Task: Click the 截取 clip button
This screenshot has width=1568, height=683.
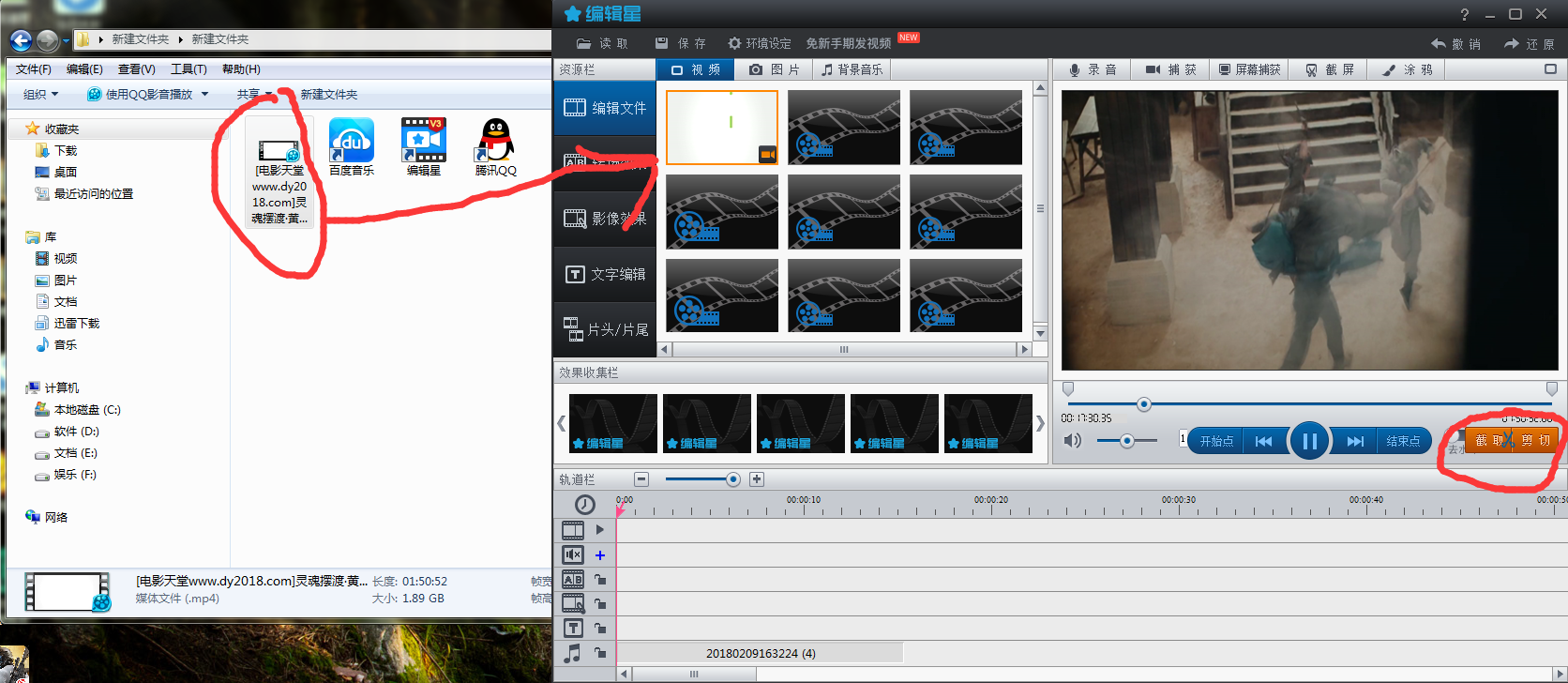Action: point(1488,440)
